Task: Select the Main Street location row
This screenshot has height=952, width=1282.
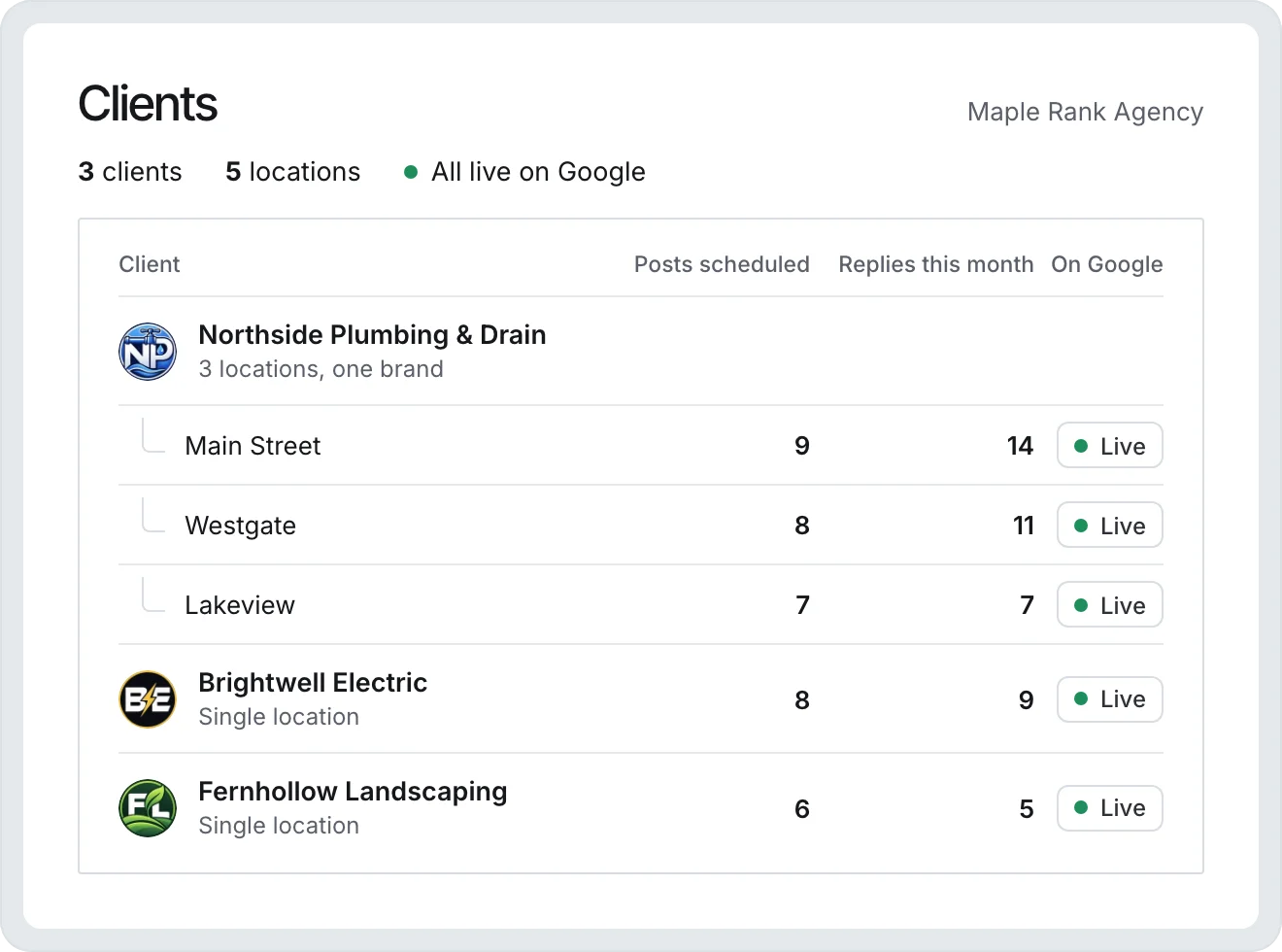Action: (641, 446)
